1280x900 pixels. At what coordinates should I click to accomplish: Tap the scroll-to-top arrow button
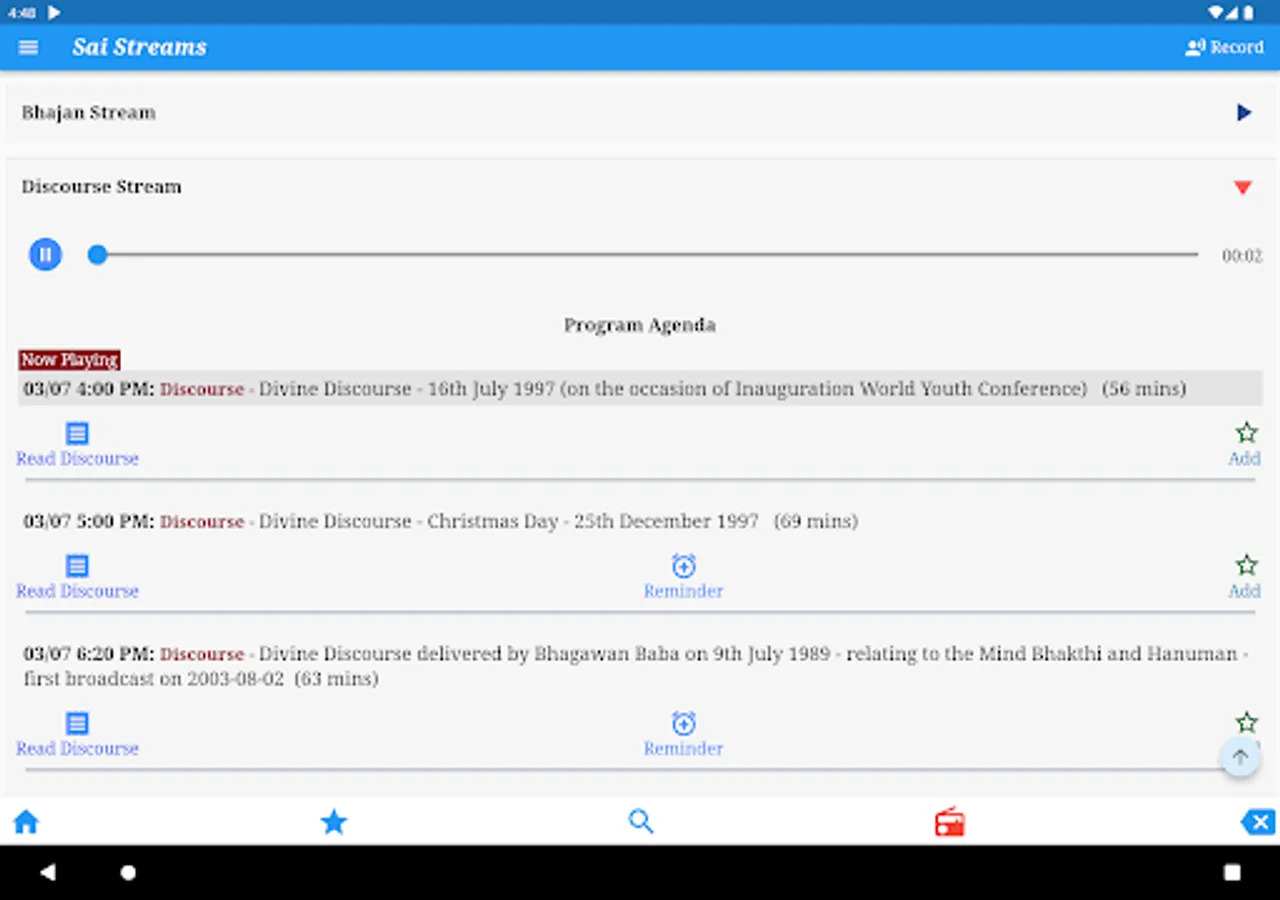(x=1240, y=757)
